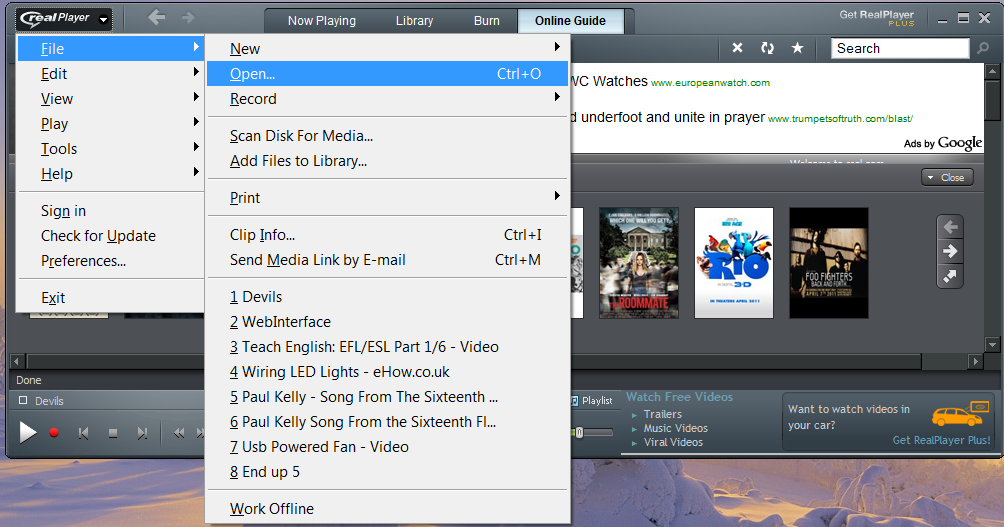Go forward with the forward arrow
Viewport: 1004px width, 527px height.
coord(188,17)
